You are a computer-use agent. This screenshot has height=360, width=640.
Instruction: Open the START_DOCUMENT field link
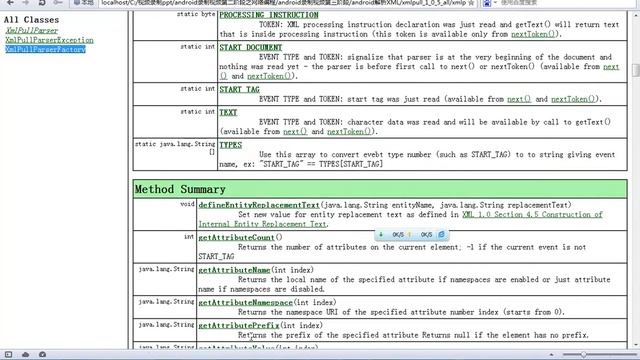[x=251, y=47]
